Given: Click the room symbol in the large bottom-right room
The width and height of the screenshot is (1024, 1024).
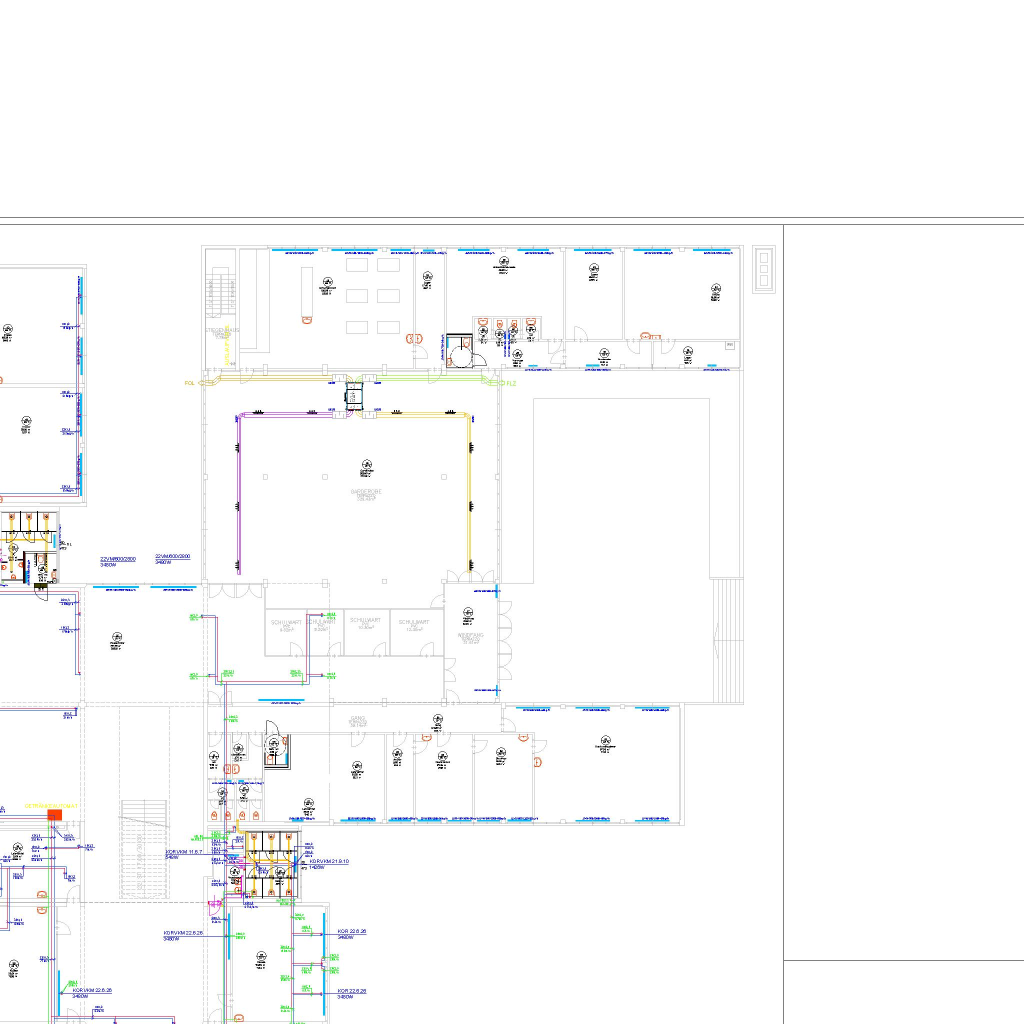Looking at the screenshot, I should point(605,743).
